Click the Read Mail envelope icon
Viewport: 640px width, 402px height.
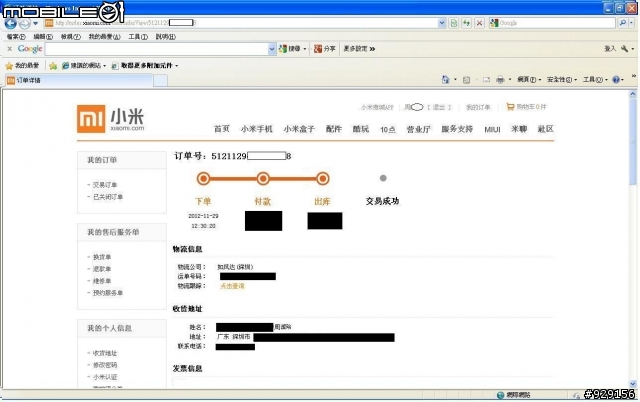pos(486,80)
